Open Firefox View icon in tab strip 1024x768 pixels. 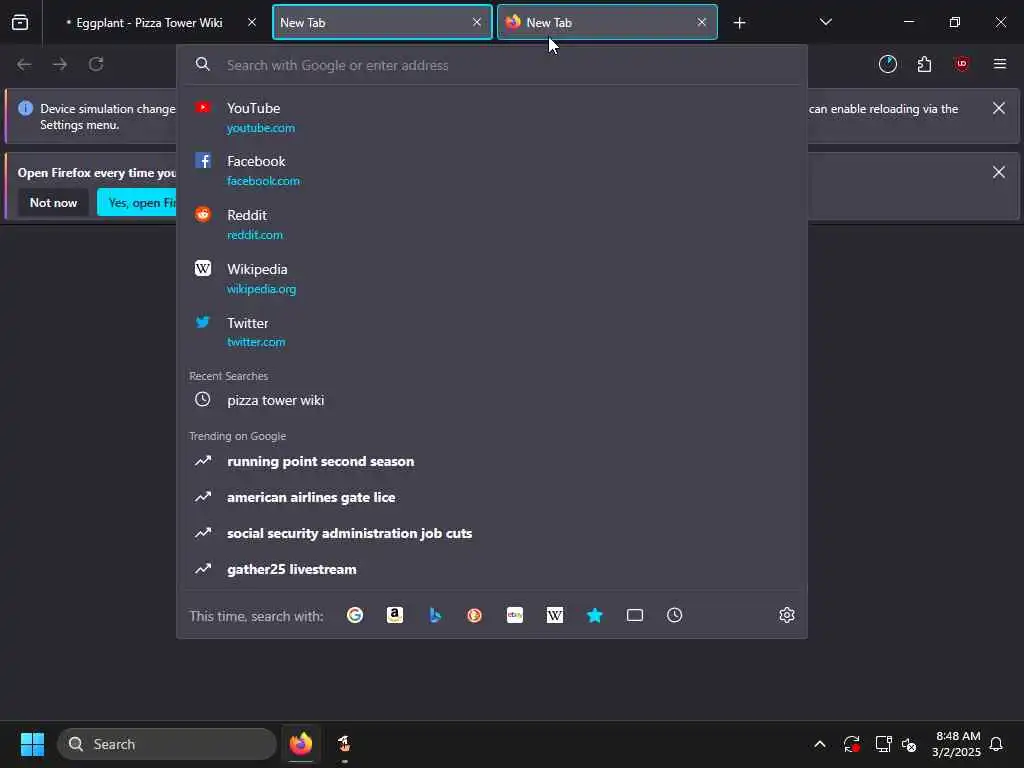pos(20,22)
